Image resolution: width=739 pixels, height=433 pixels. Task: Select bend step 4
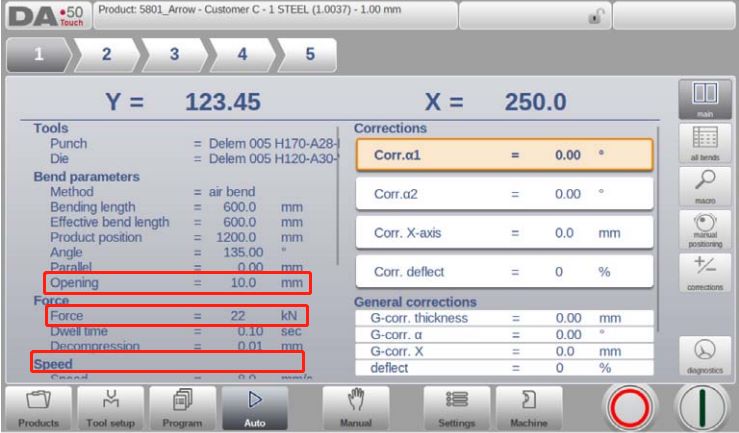tap(243, 55)
